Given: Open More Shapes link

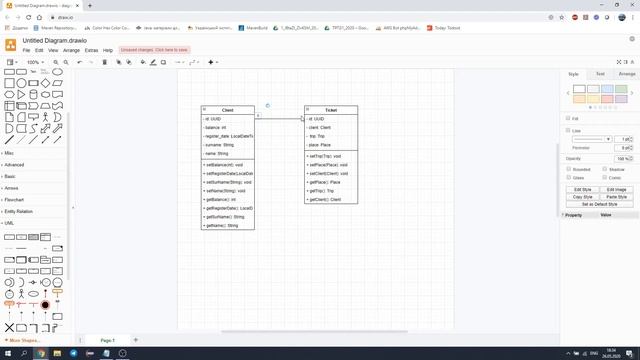Looking at the screenshot, I should [x=22, y=340].
